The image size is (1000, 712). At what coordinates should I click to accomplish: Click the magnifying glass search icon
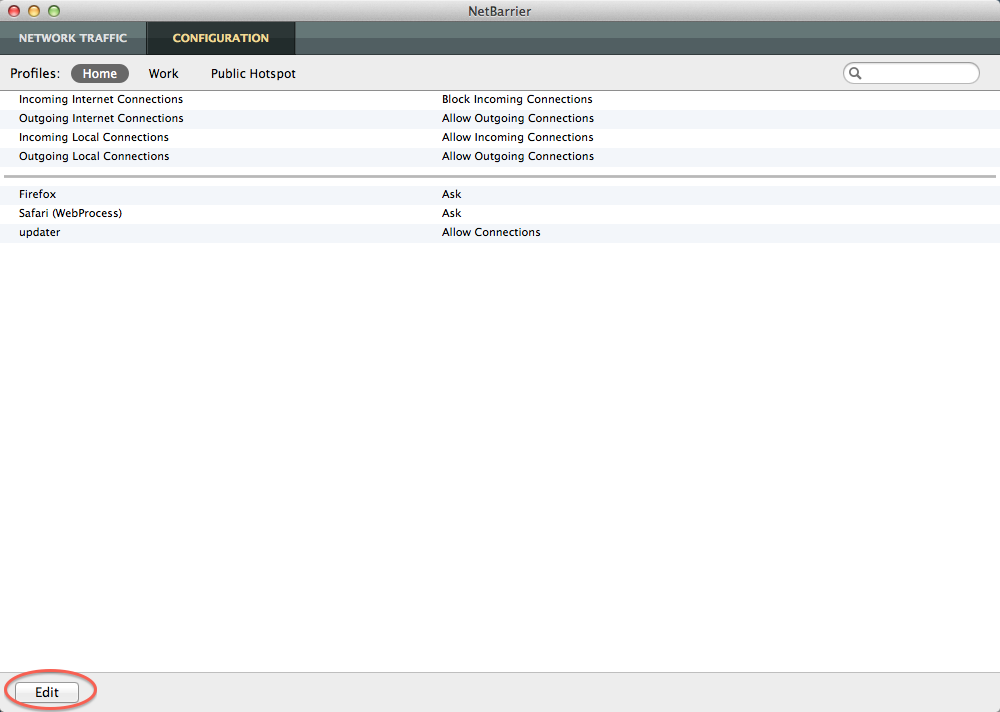coord(855,73)
